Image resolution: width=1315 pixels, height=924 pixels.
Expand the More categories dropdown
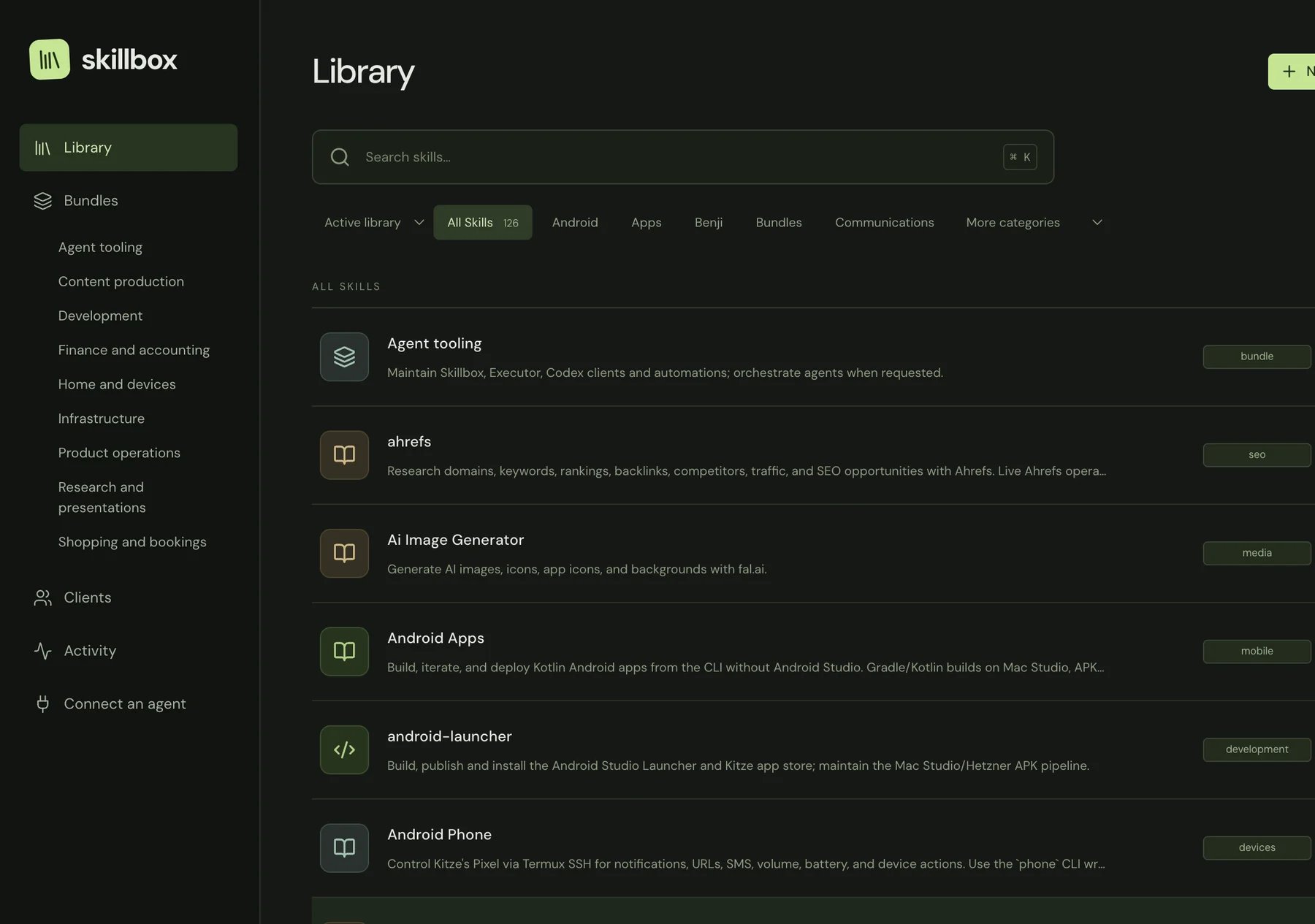pos(1034,223)
